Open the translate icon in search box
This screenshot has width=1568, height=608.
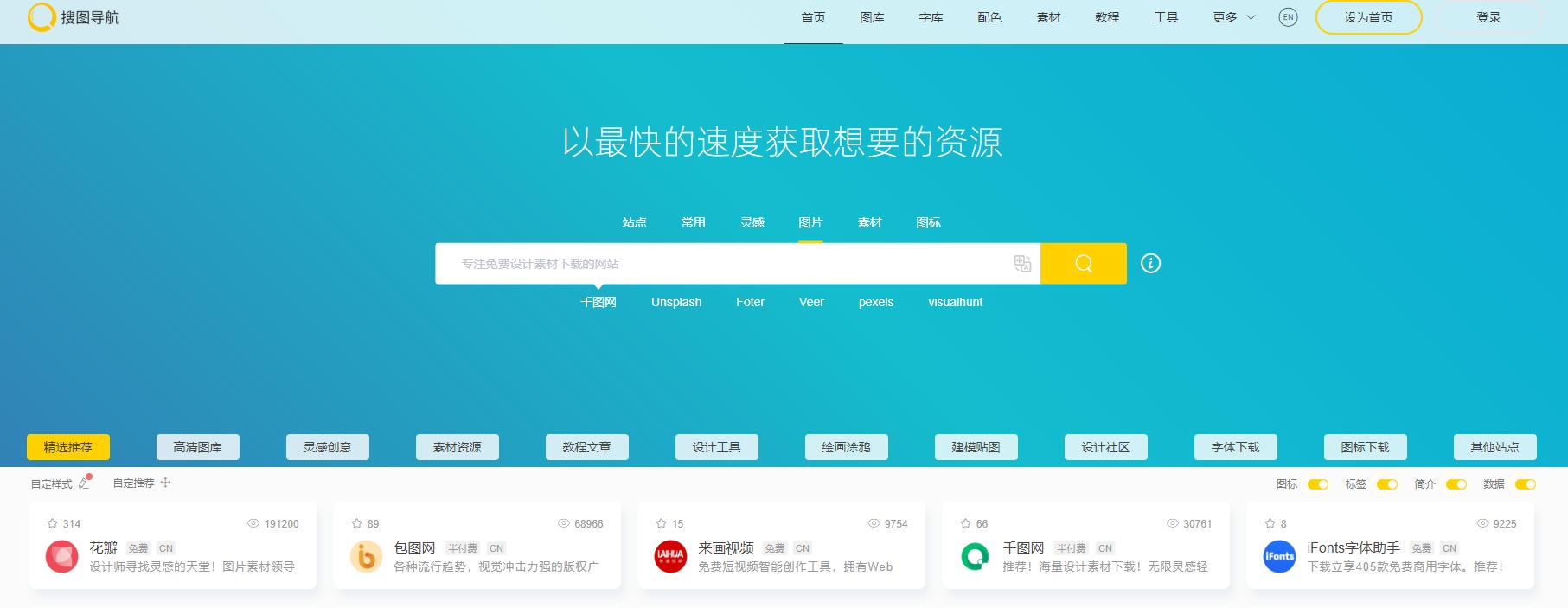point(1022,264)
